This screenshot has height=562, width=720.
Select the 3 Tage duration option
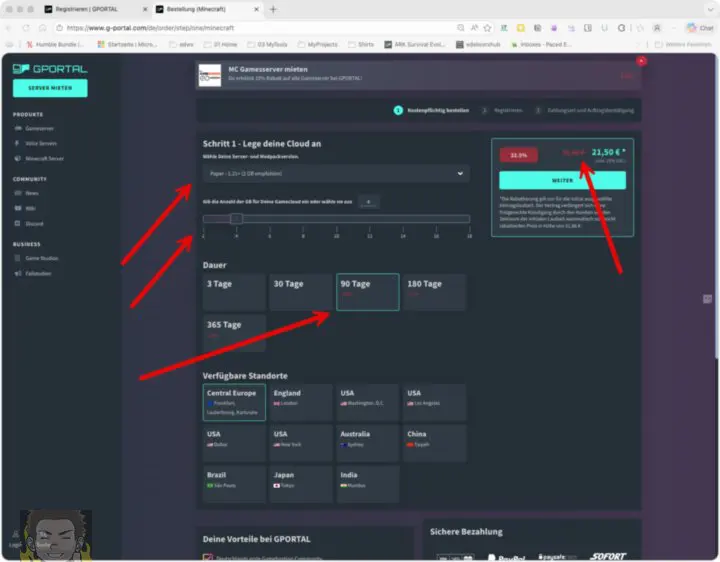tap(233, 291)
